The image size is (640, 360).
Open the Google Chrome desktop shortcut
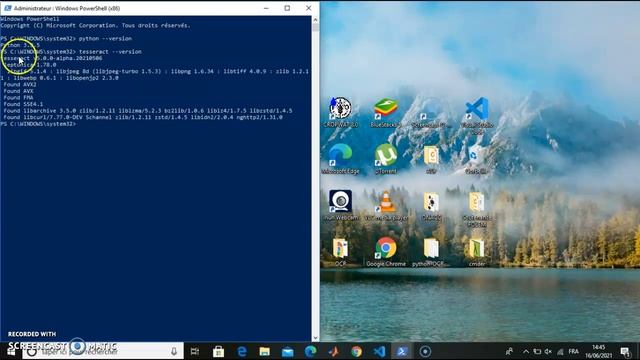tap(386, 251)
